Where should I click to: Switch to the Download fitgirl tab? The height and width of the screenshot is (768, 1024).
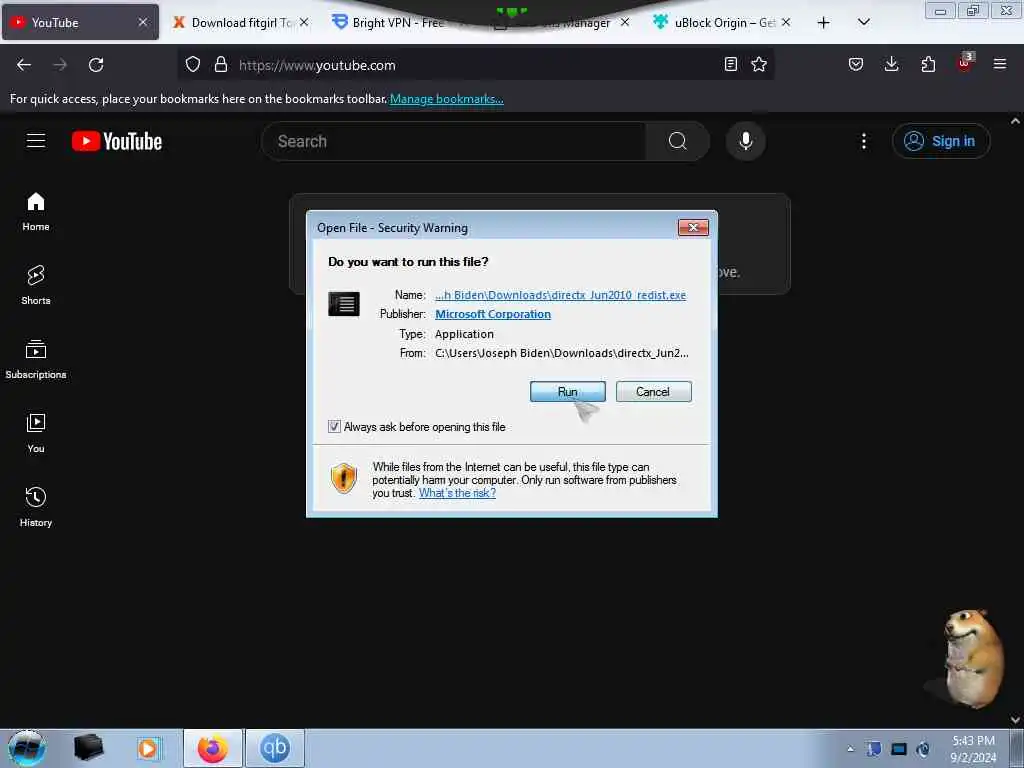[x=242, y=23]
